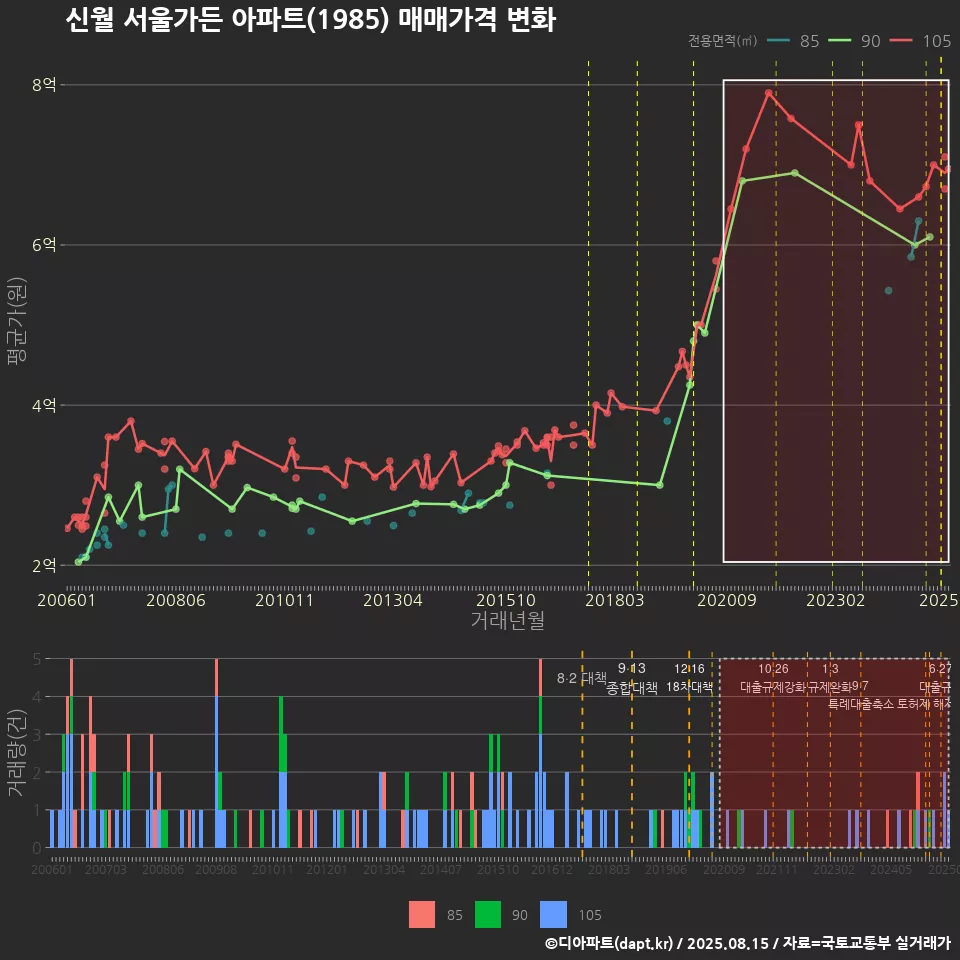Click the '6억' y-axis label
The image size is (960, 960).
point(44,245)
